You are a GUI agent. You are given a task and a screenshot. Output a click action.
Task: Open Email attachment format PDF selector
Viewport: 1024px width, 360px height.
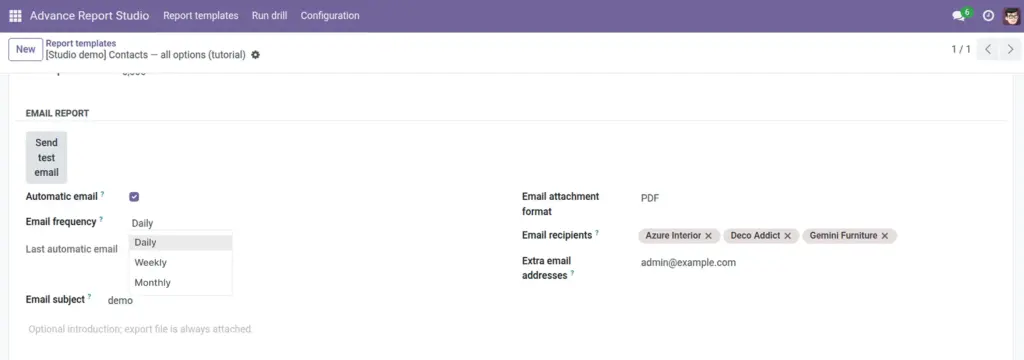tap(650, 198)
